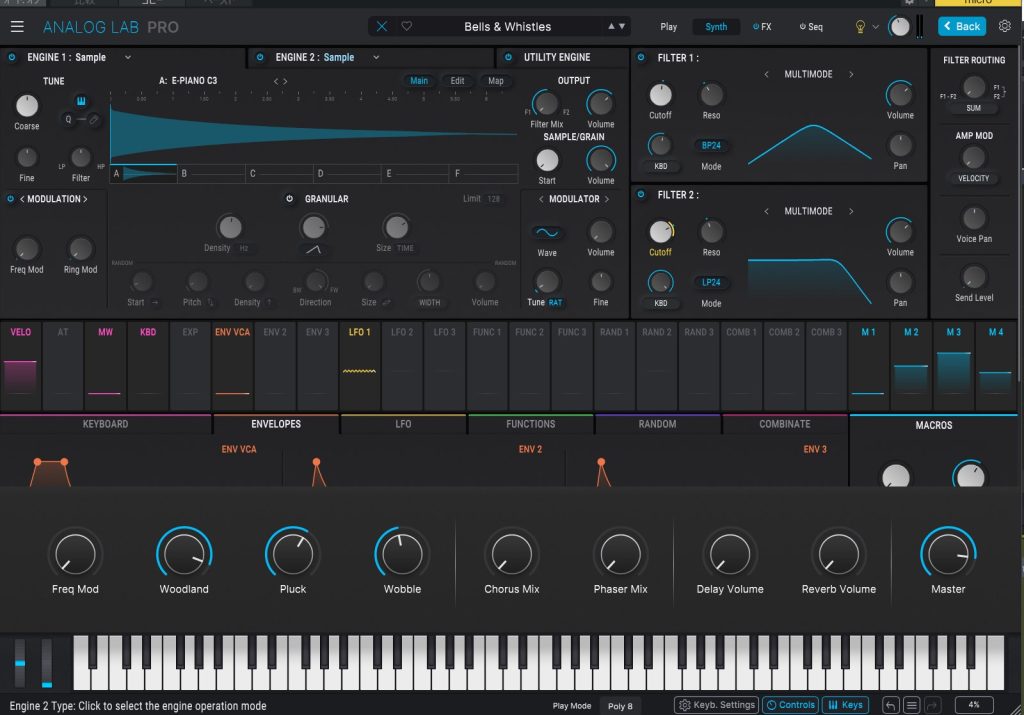
Task: Click the X icon beside preset name
Action: pyautogui.click(x=382, y=27)
